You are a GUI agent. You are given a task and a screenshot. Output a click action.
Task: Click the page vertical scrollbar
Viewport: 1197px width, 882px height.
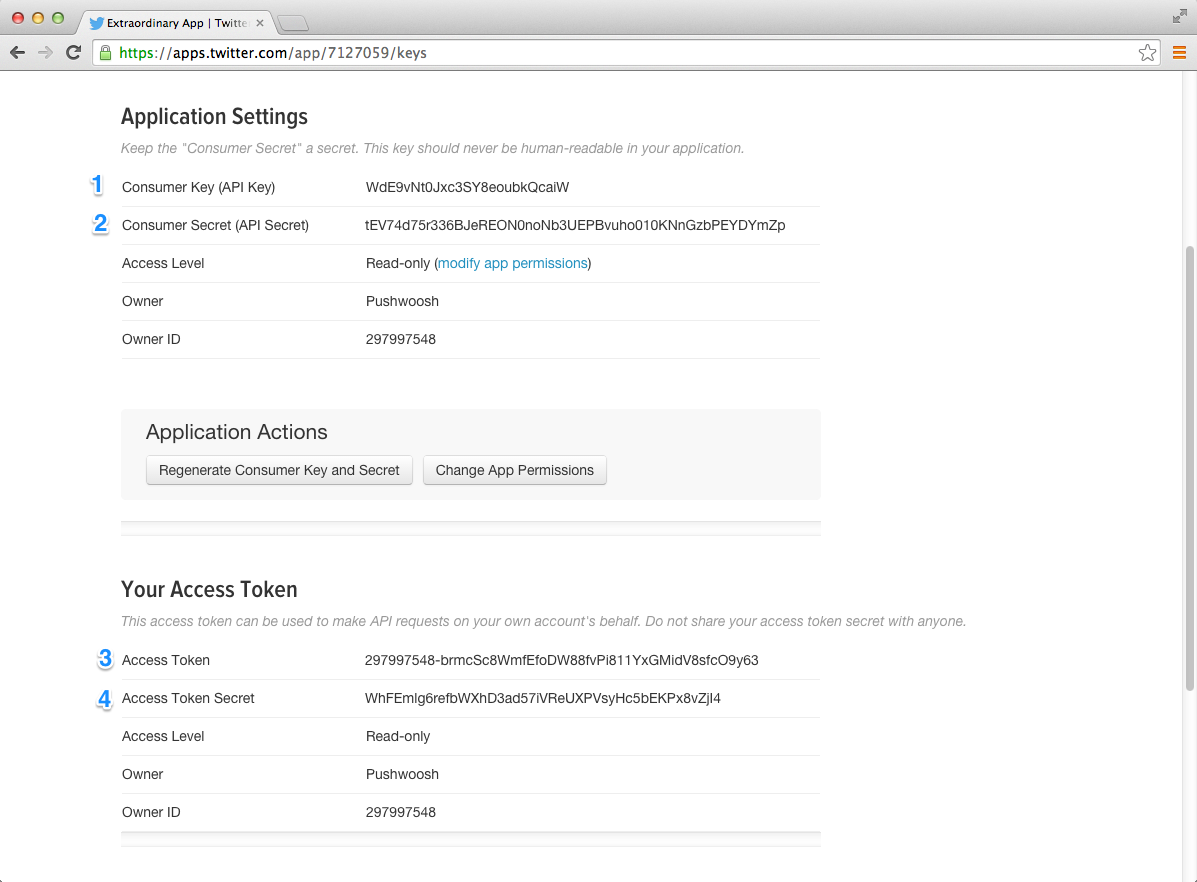point(1189,467)
